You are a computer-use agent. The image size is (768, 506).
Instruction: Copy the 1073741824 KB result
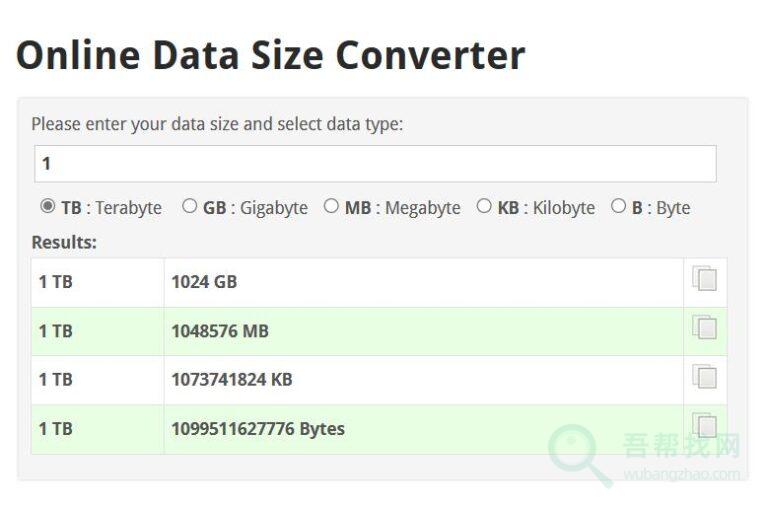click(x=705, y=378)
